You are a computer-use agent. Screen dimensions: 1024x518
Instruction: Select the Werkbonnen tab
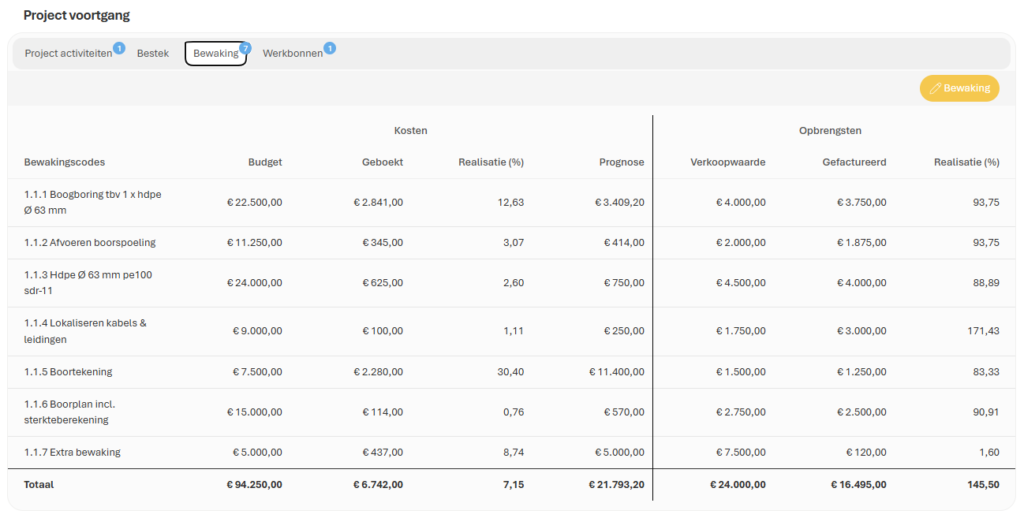[x=293, y=54]
